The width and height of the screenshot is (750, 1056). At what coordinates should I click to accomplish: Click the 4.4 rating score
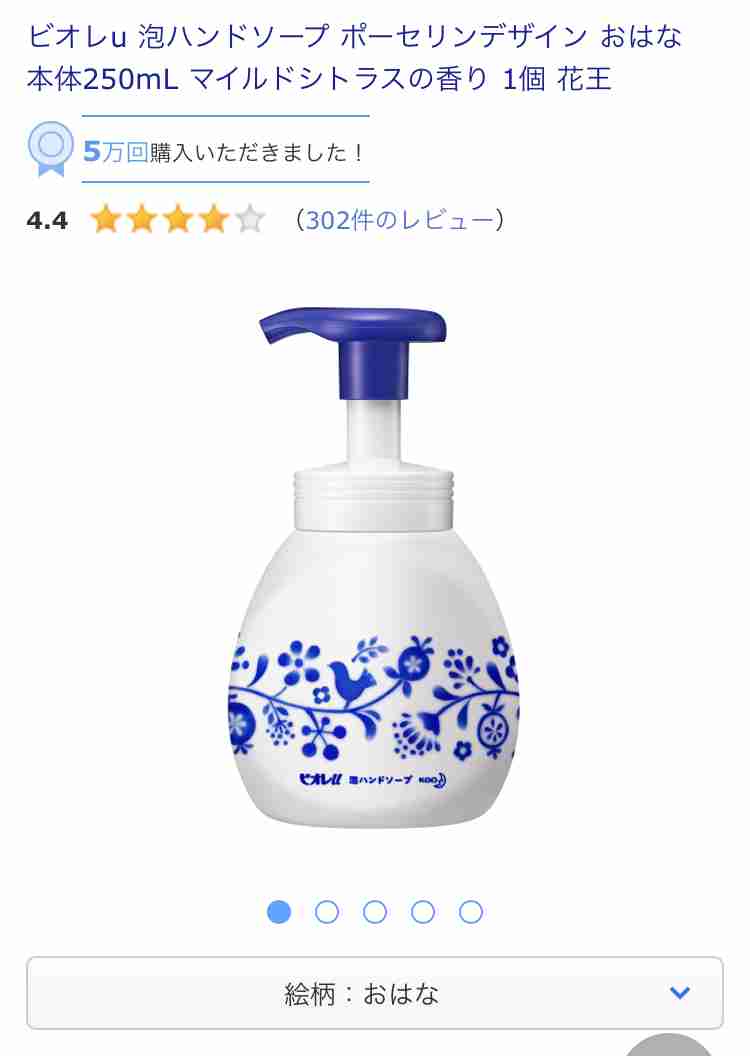tap(47, 220)
